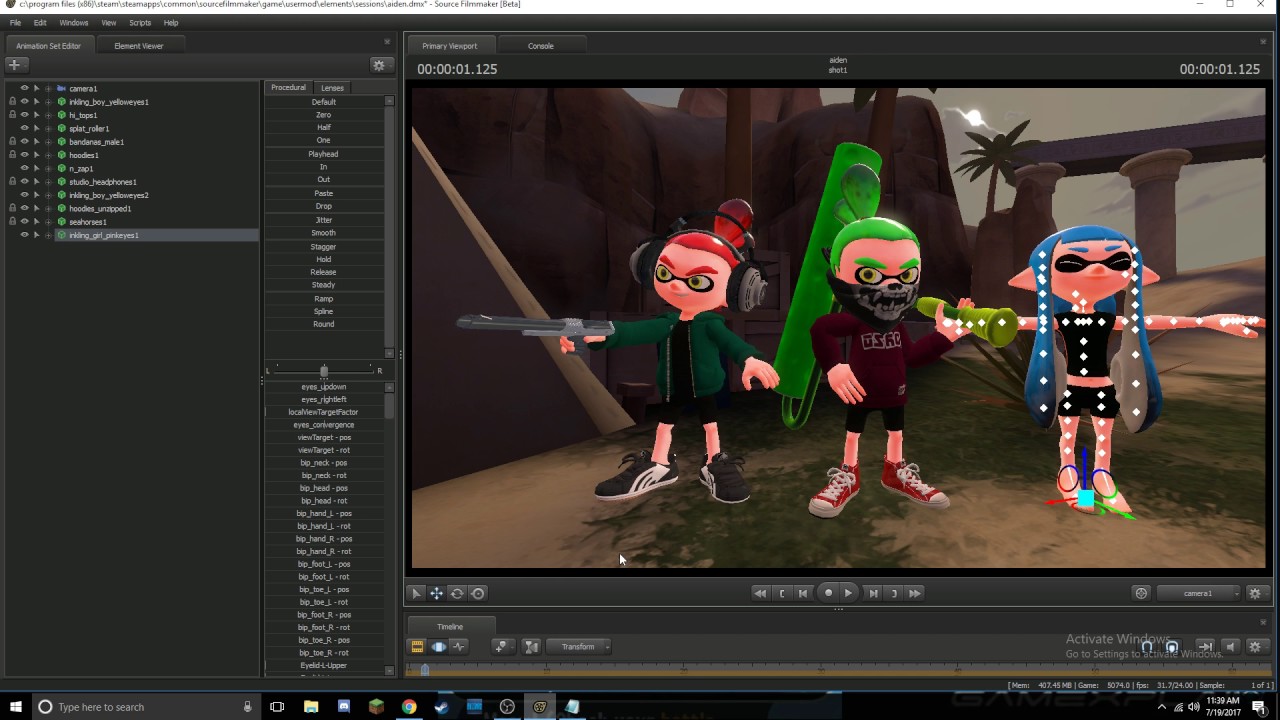
Task: Click the key mode icon in timeline
Action: pyautogui.click(x=502, y=647)
